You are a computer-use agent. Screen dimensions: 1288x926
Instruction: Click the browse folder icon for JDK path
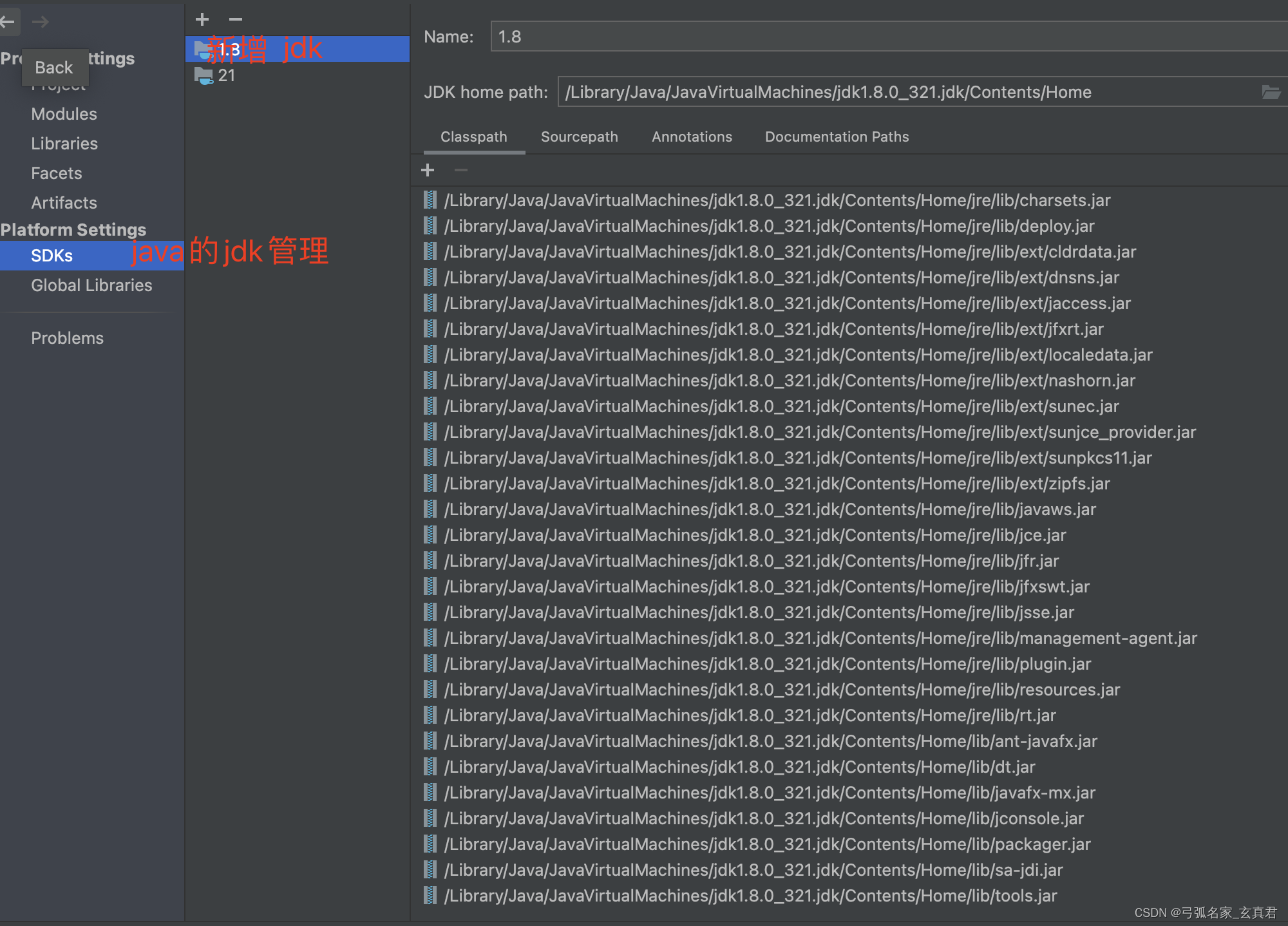point(1271,92)
